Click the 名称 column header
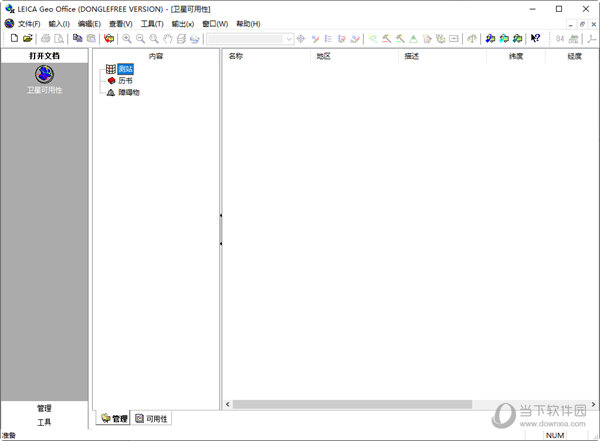Screen dimensions: 600x441 (267, 56)
